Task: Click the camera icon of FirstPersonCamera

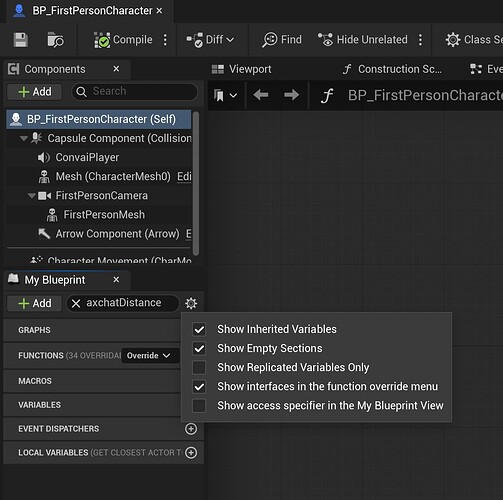Action: [x=44, y=196]
